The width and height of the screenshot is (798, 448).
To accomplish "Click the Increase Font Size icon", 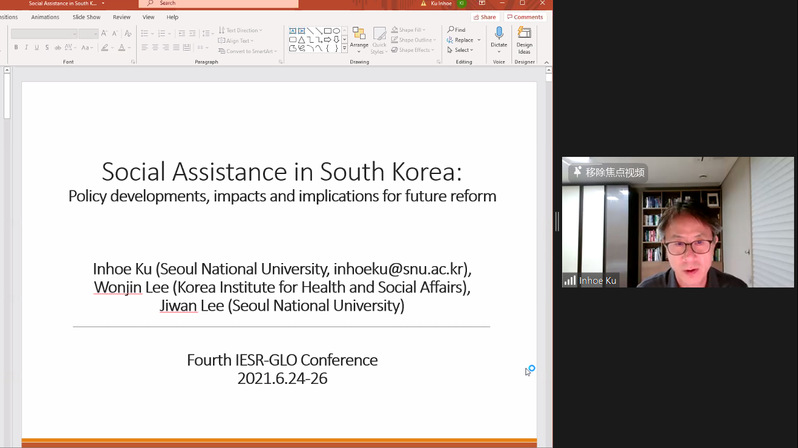I will tap(104, 33).
